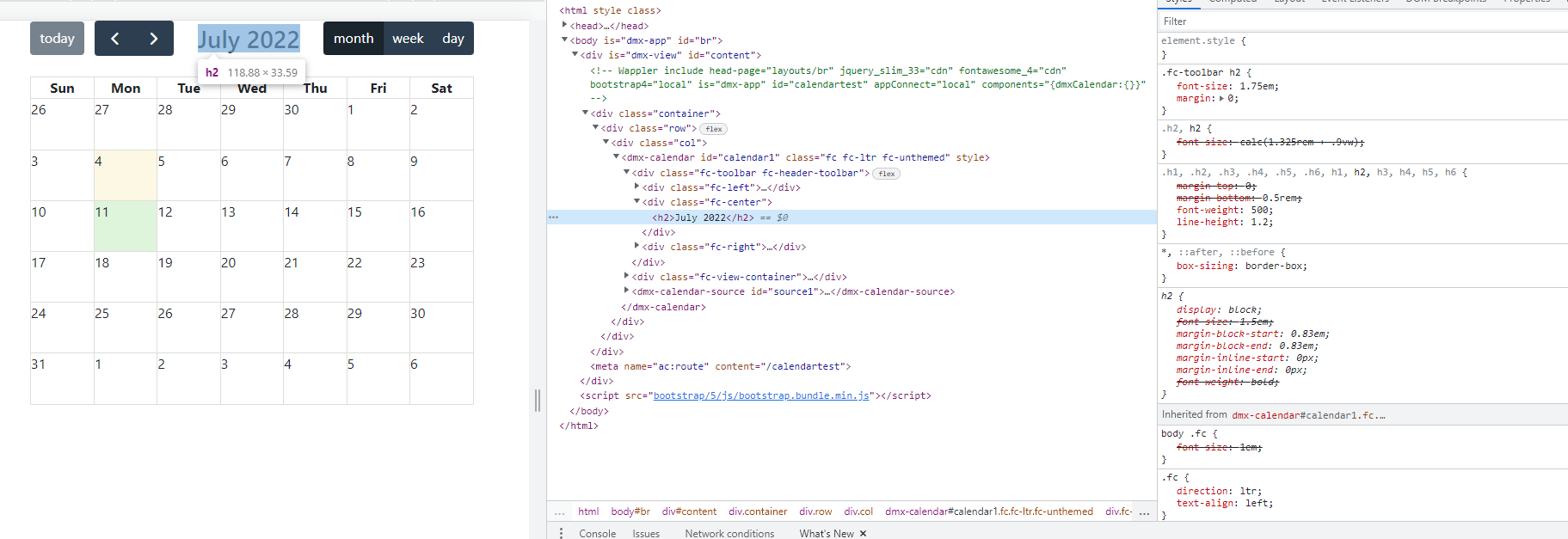Click the Sun column header
This screenshot has width=1568, height=539.
tap(62, 88)
